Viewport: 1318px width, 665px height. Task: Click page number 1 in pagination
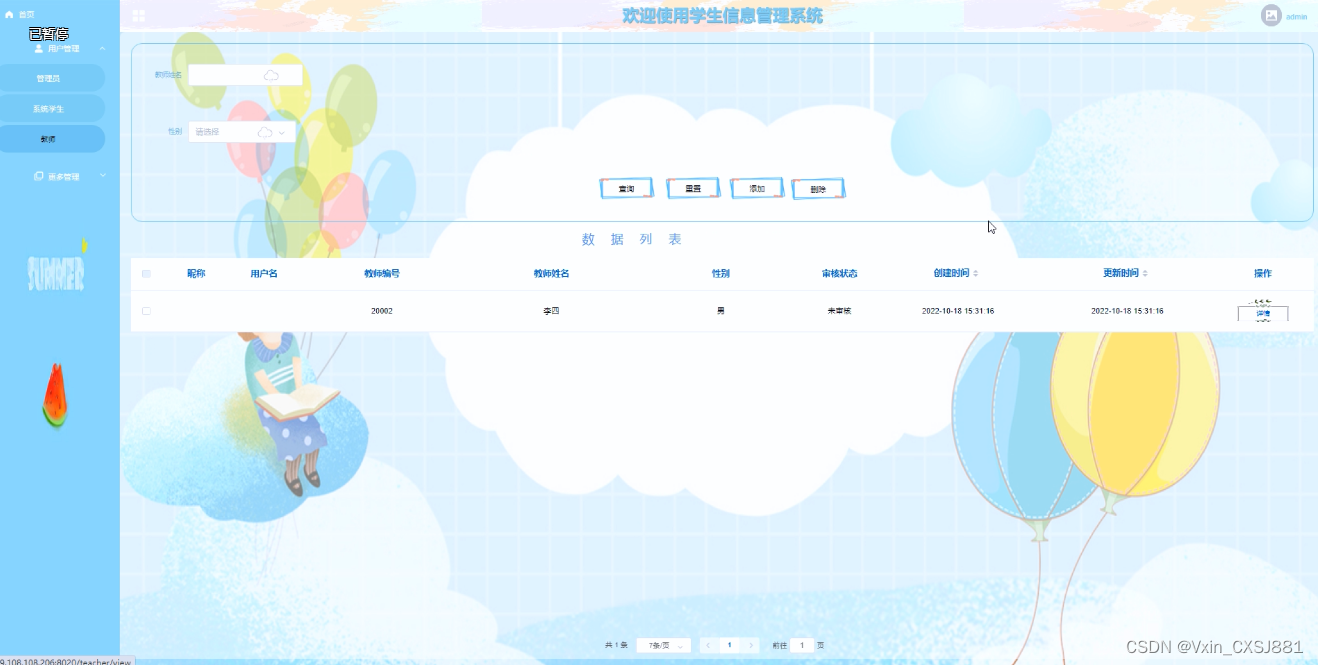(730, 645)
